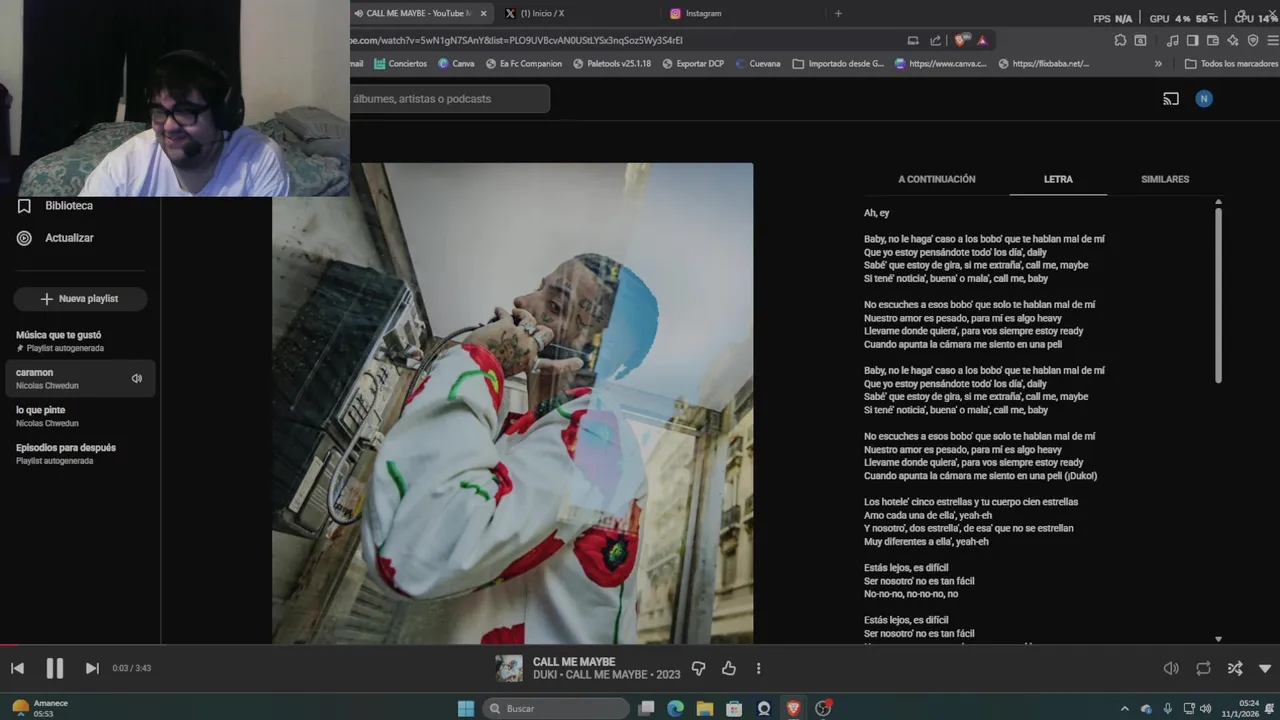The image size is (1280, 720).
Task: Open the Windows Start menu
Action: coord(466,708)
